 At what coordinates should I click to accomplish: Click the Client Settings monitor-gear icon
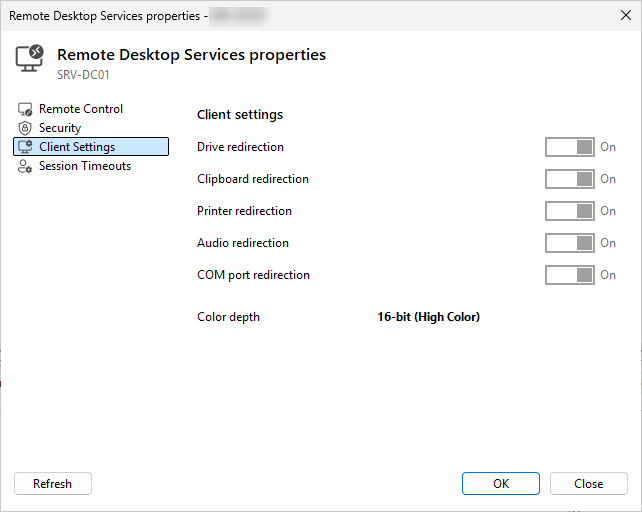click(x=25, y=147)
